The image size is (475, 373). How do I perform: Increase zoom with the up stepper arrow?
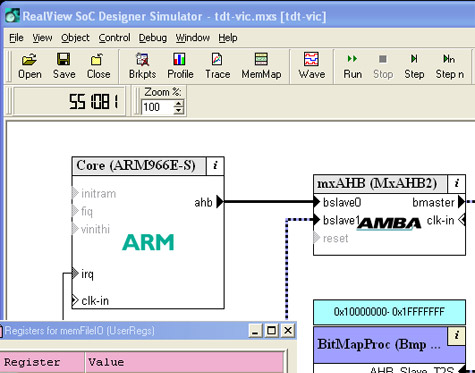[179, 104]
